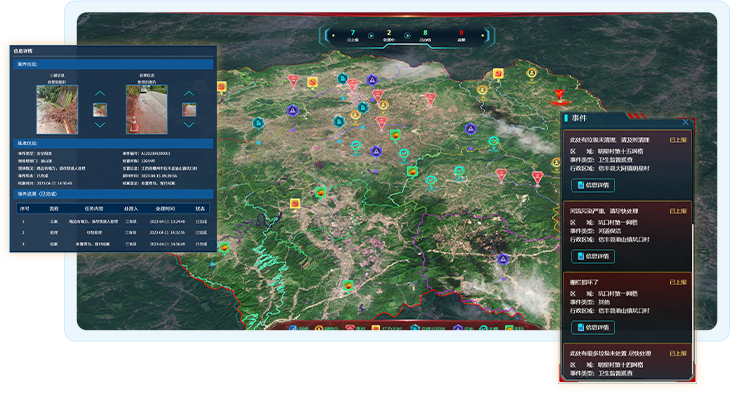
Task: Open the landslide photo thumbnail
Action: 57,109
